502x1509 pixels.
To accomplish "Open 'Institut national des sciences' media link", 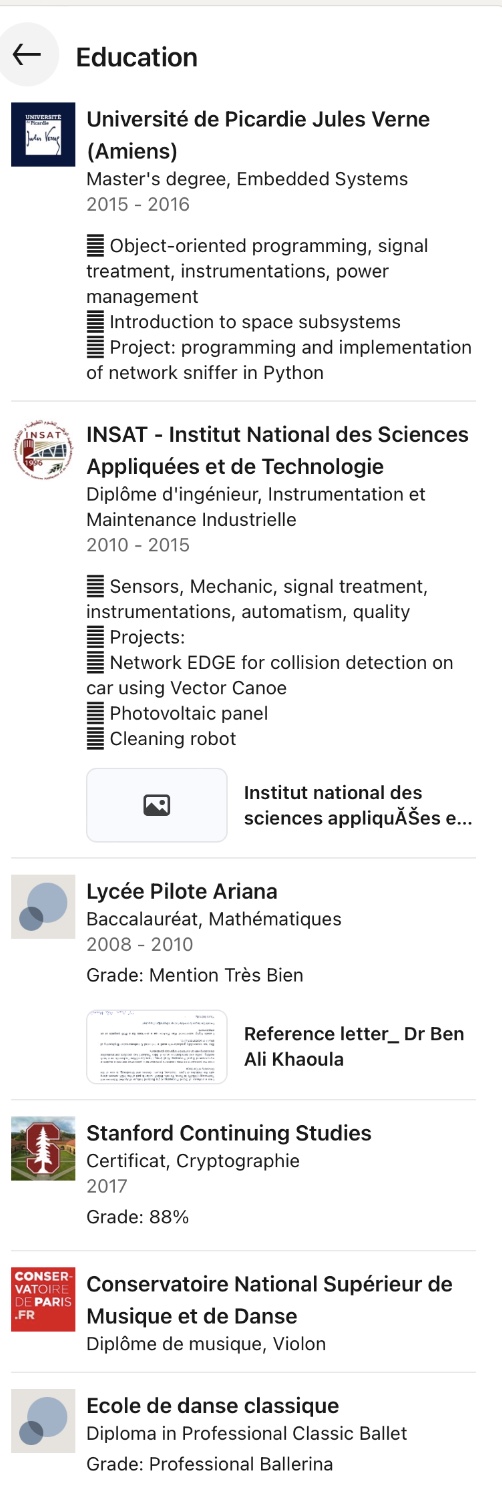I will pyautogui.click(x=357, y=806).
